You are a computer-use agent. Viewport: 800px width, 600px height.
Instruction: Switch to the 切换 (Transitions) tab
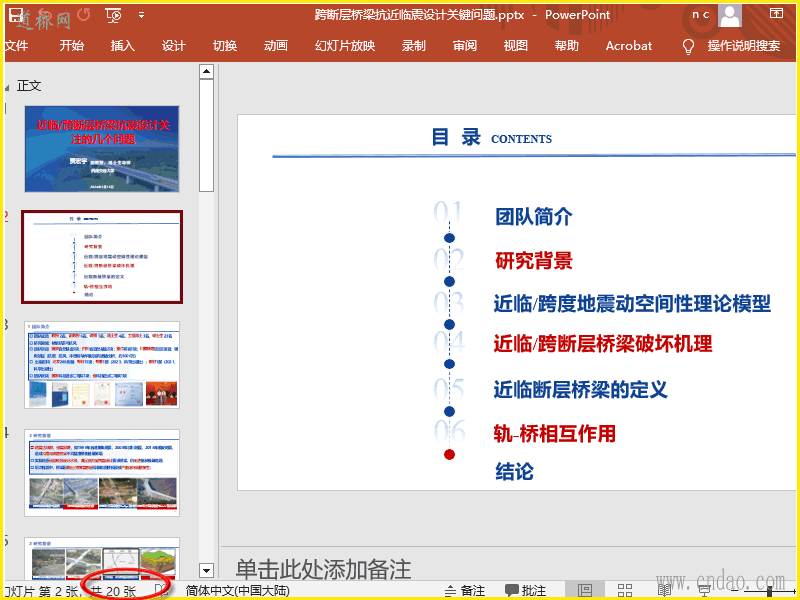[225, 46]
